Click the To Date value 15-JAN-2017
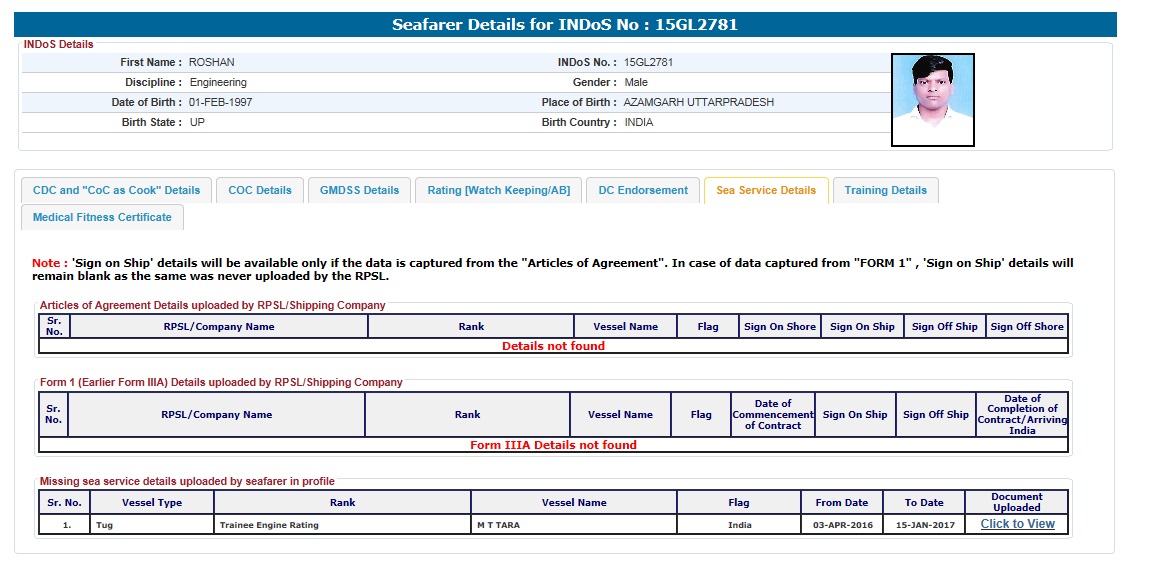This screenshot has width=1149, height=575. pos(924,525)
